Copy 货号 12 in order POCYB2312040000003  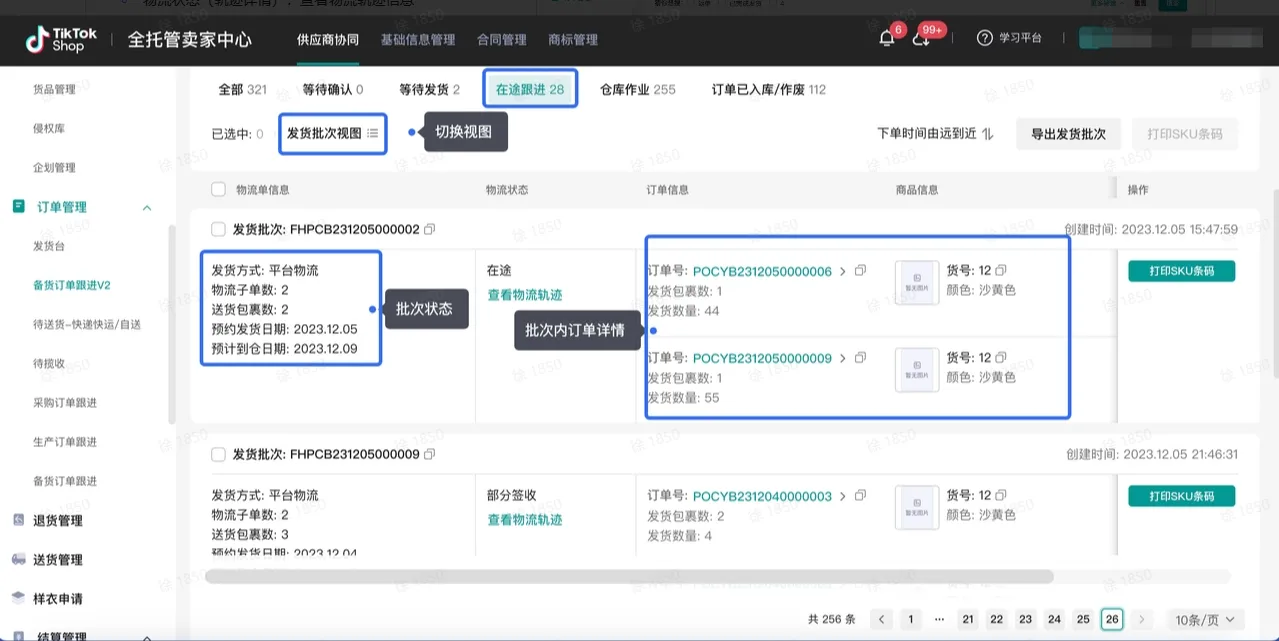click(x=1001, y=495)
